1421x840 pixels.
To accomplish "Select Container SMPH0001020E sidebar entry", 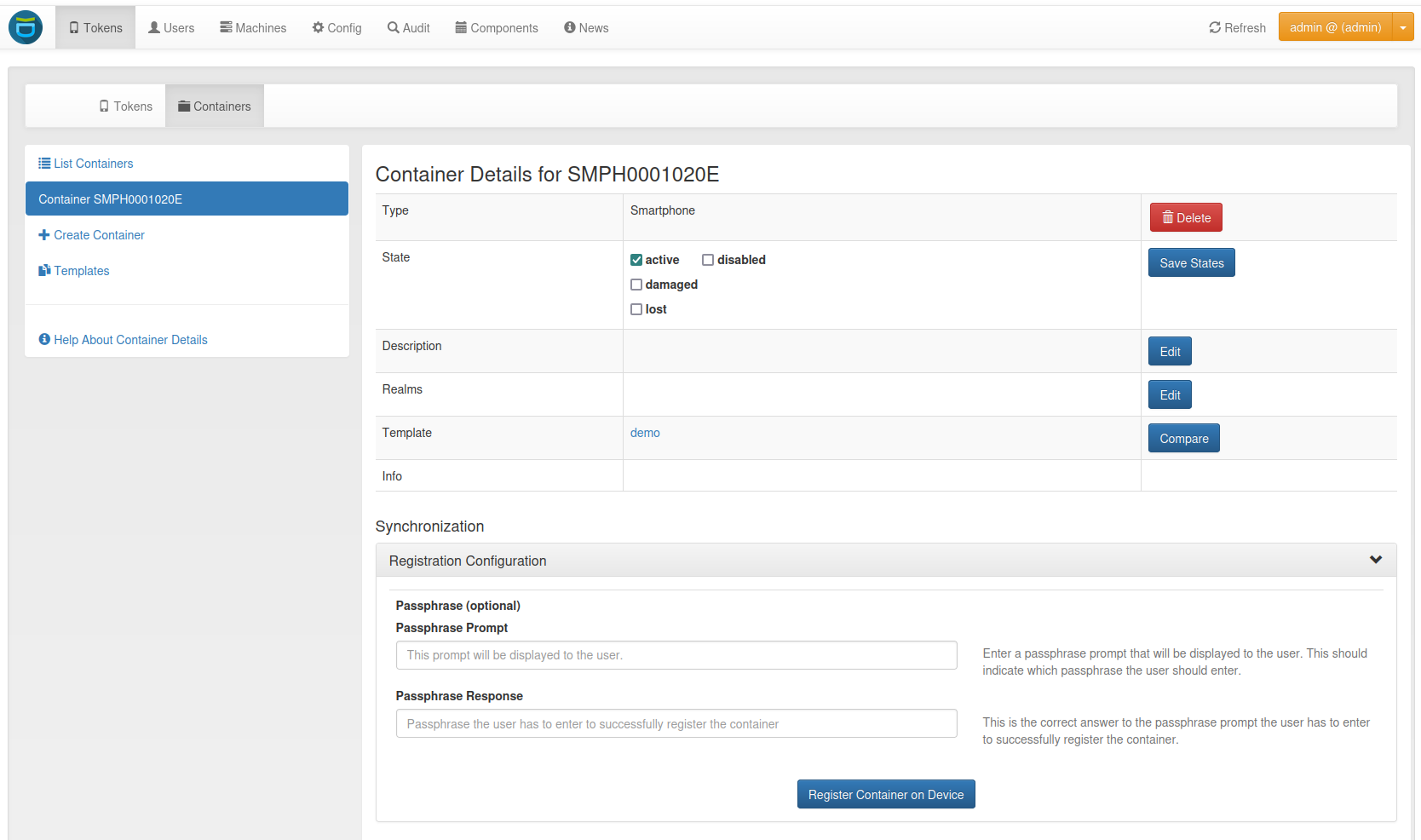I will [x=187, y=198].
